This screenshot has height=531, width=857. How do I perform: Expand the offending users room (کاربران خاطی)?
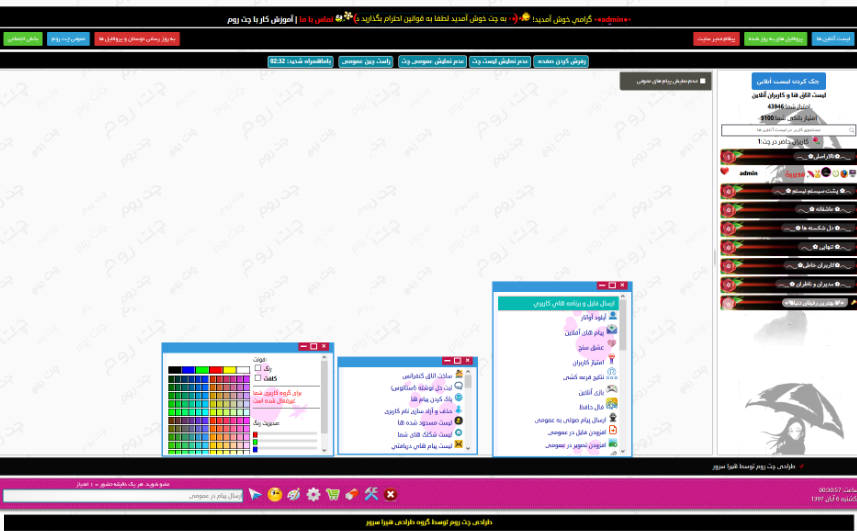788,266
